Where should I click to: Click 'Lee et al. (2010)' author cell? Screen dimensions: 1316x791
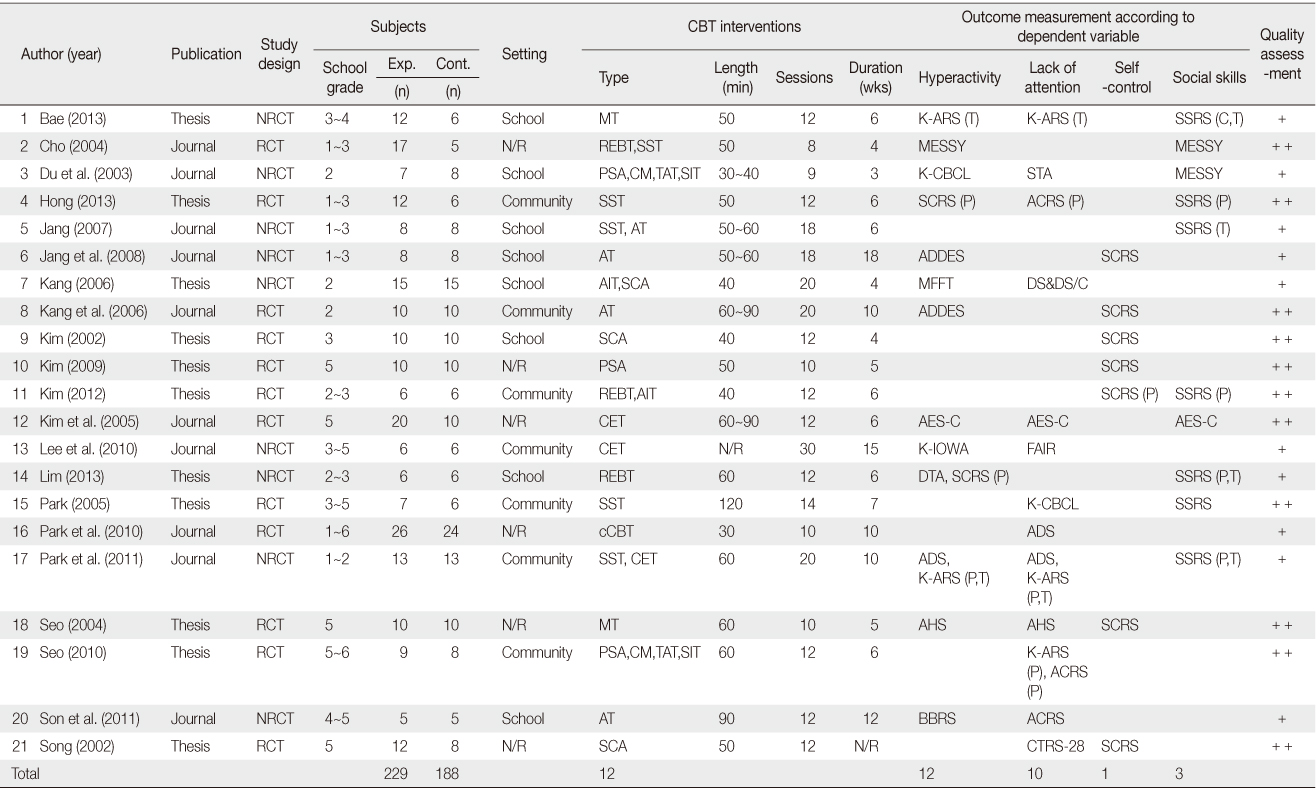[x=89, y=449]
